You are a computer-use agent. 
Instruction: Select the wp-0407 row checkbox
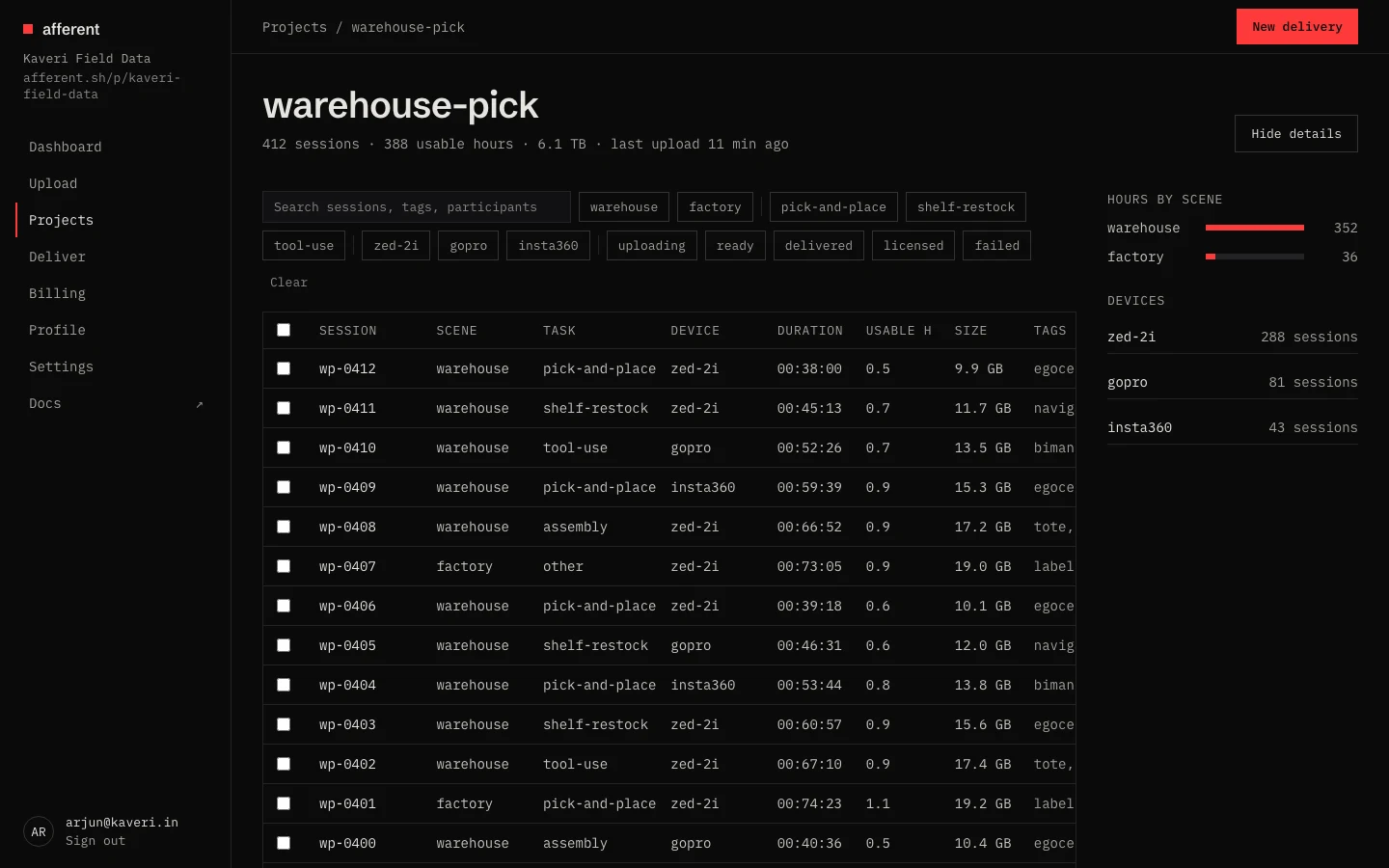[284, 566]
